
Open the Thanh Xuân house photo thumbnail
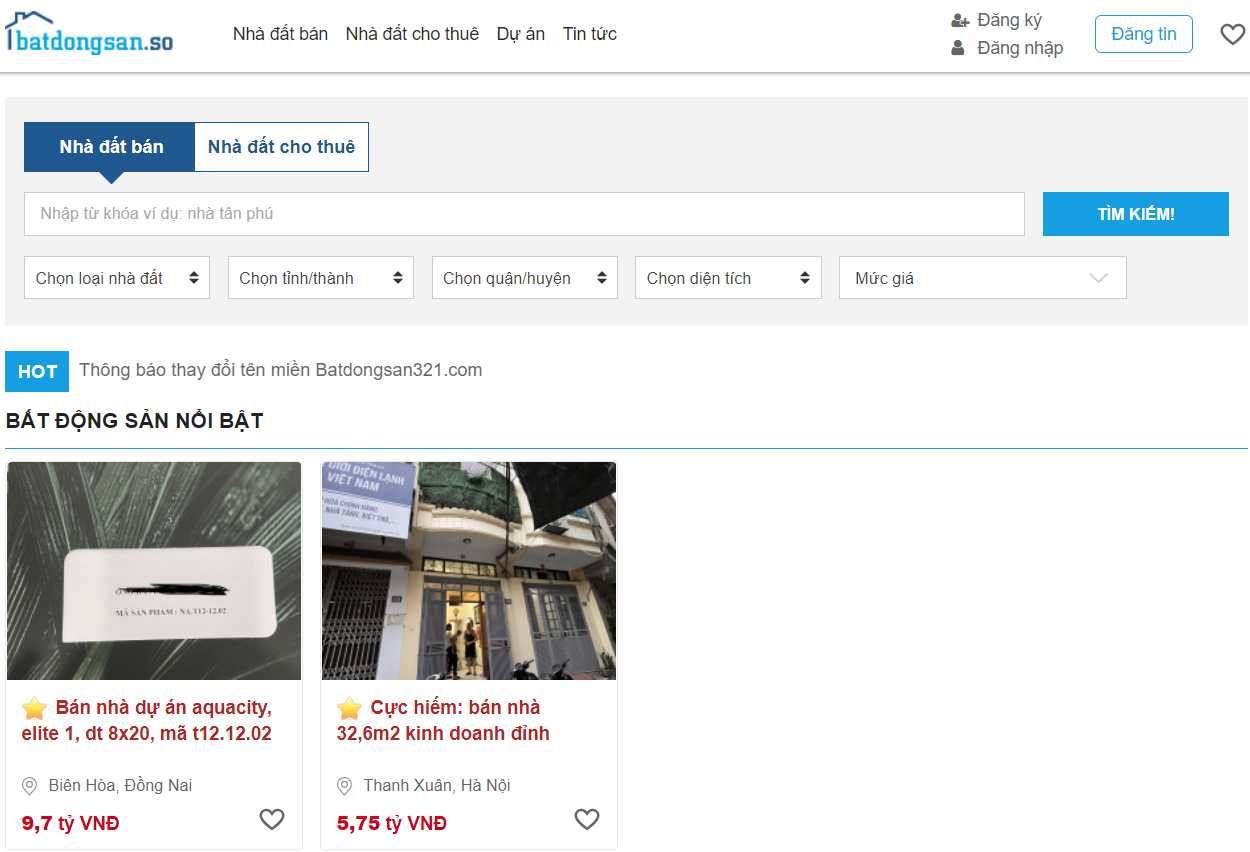[x=468, y=571]
